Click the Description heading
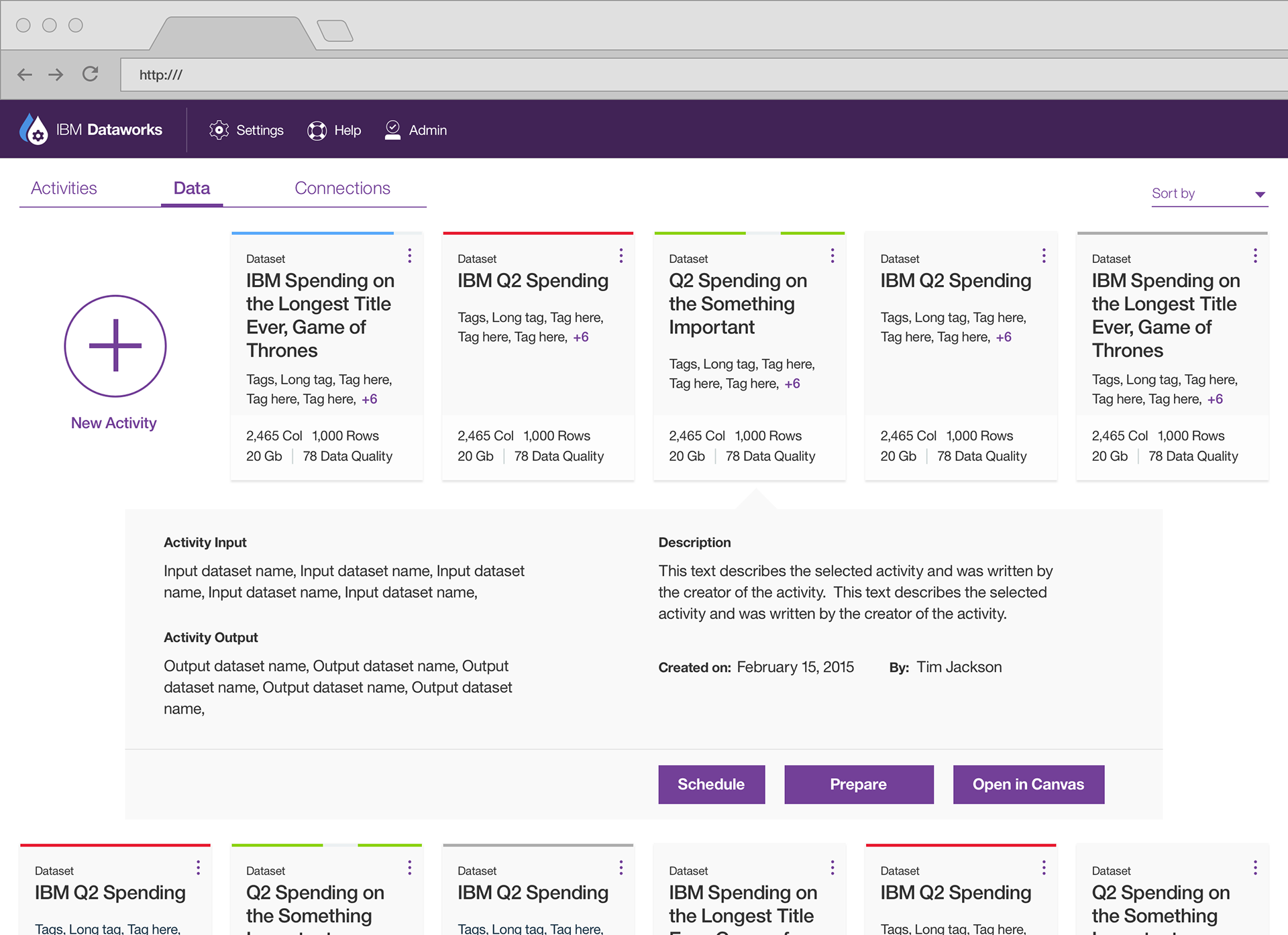 (694, 543)
